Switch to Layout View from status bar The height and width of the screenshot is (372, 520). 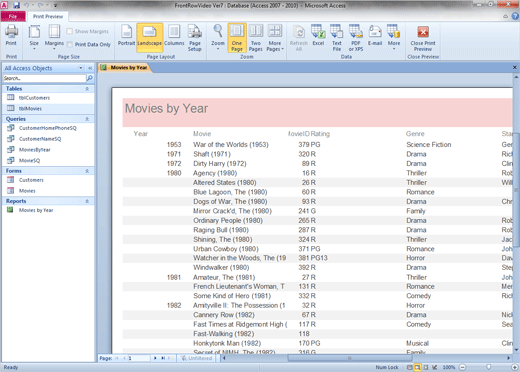(426, 367)
